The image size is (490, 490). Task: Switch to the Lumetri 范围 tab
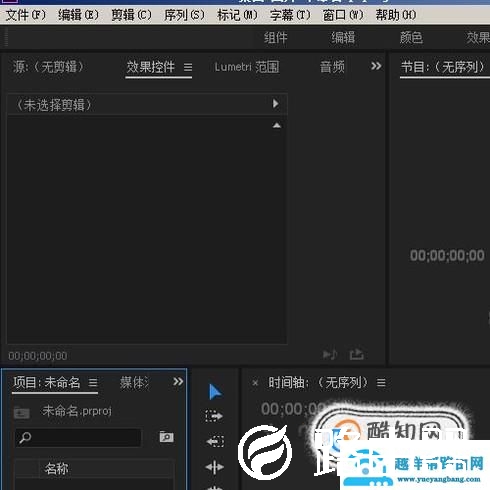click(247, 67)
